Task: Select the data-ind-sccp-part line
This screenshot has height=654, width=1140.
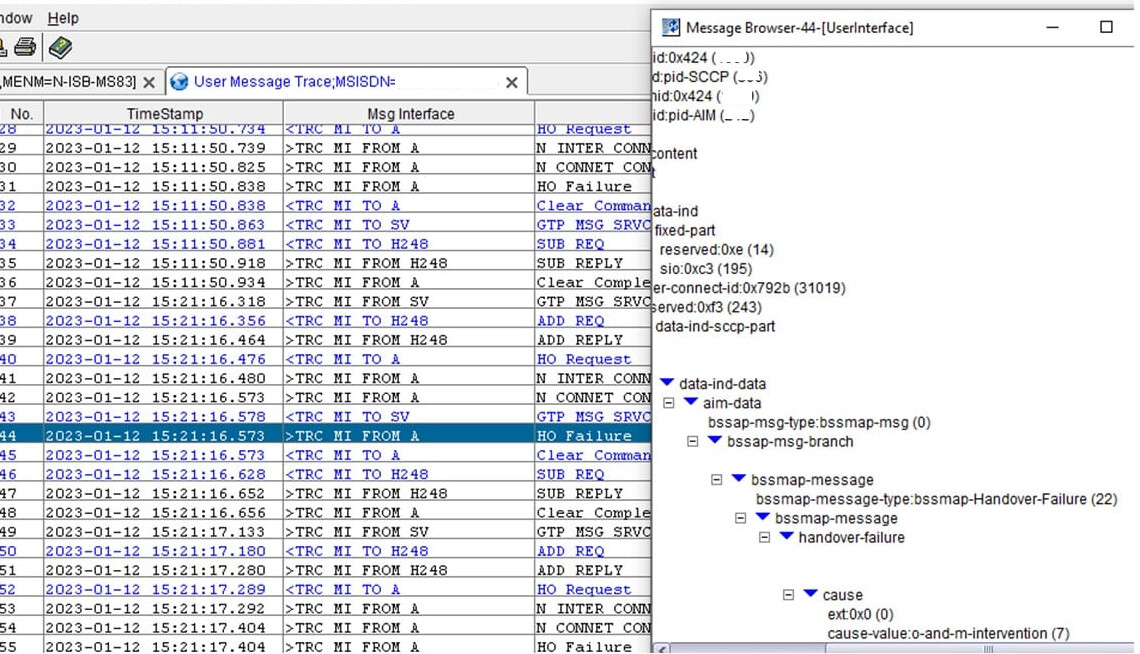Action: click(715, 326)
